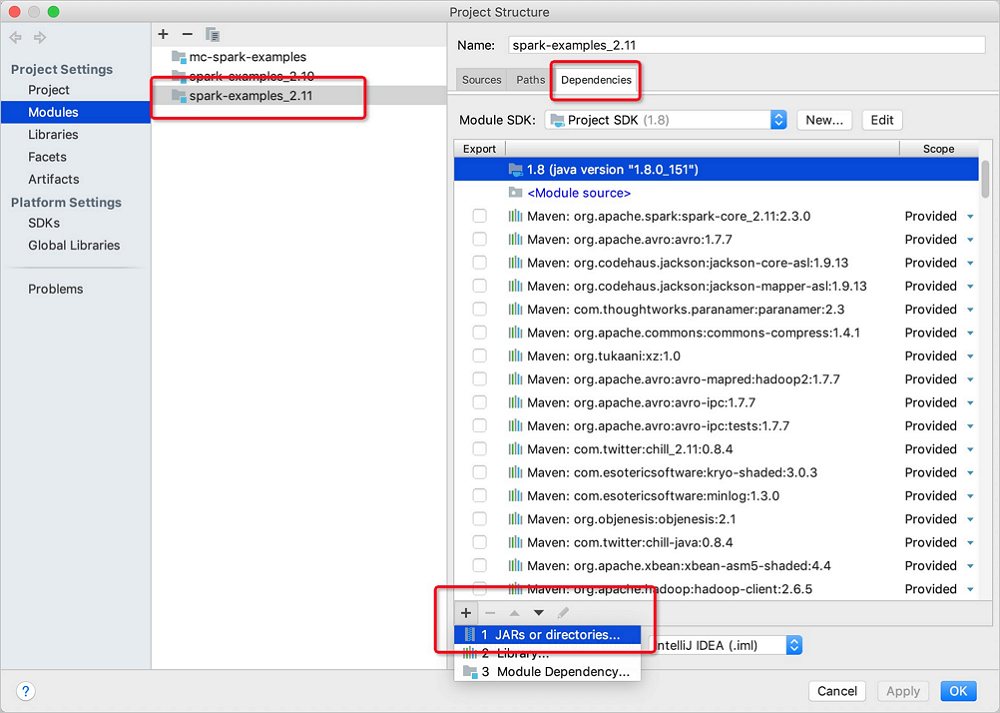The width and height of the screenshot is (1000, 713).
Task: Select Modules in Project Settings
Action: tap(76, 112)
